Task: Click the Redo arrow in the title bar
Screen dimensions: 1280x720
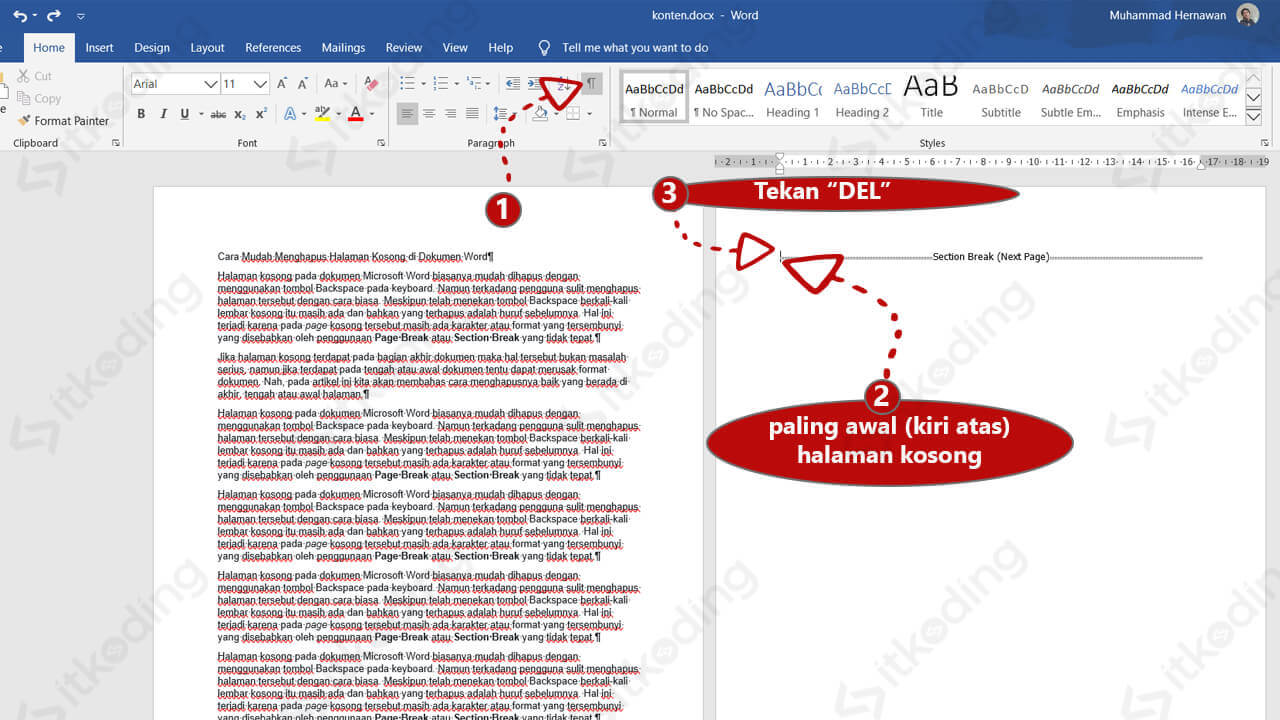Action: 54,15
